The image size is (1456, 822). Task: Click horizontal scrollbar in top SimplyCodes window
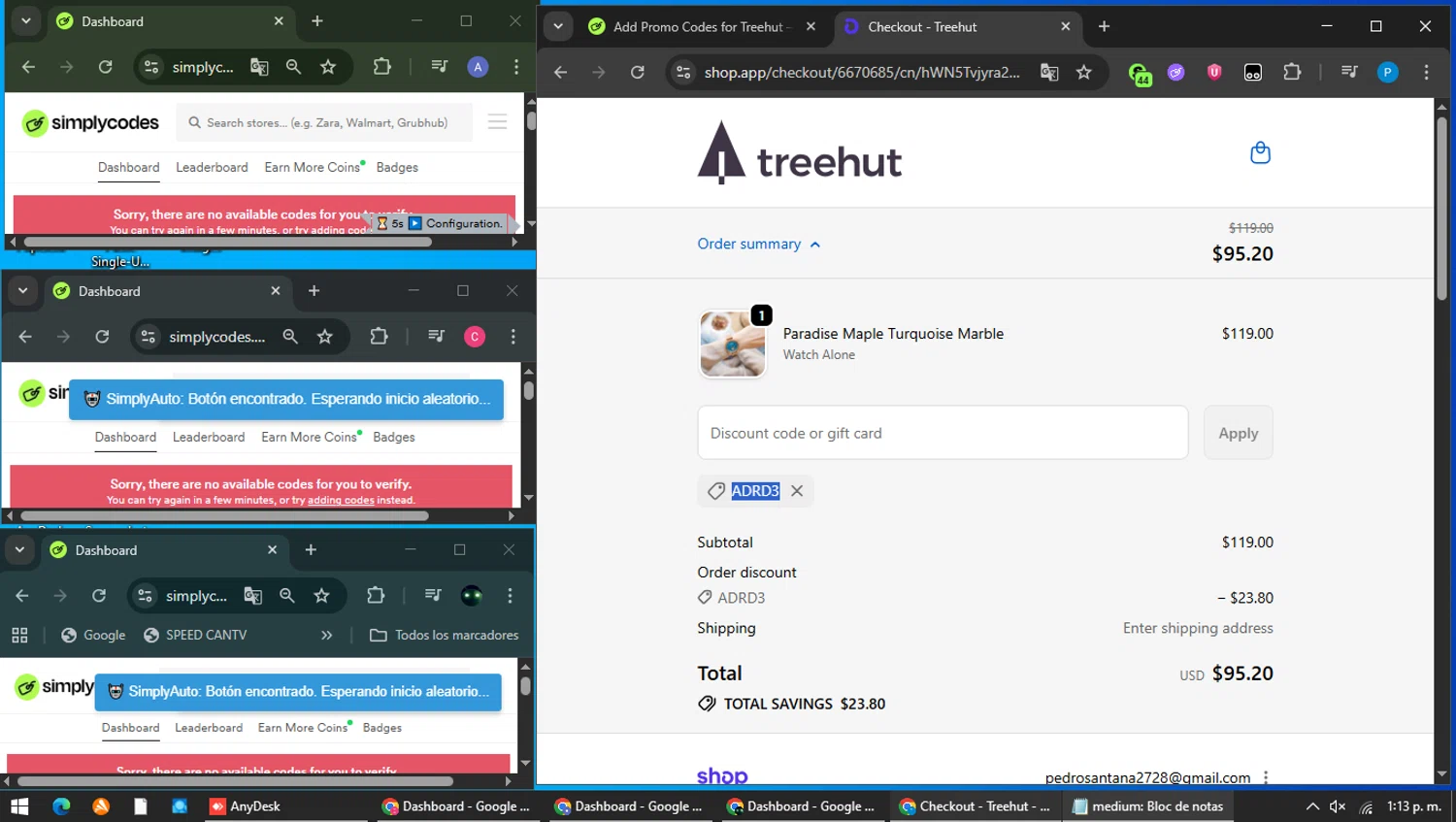point(227,242)
